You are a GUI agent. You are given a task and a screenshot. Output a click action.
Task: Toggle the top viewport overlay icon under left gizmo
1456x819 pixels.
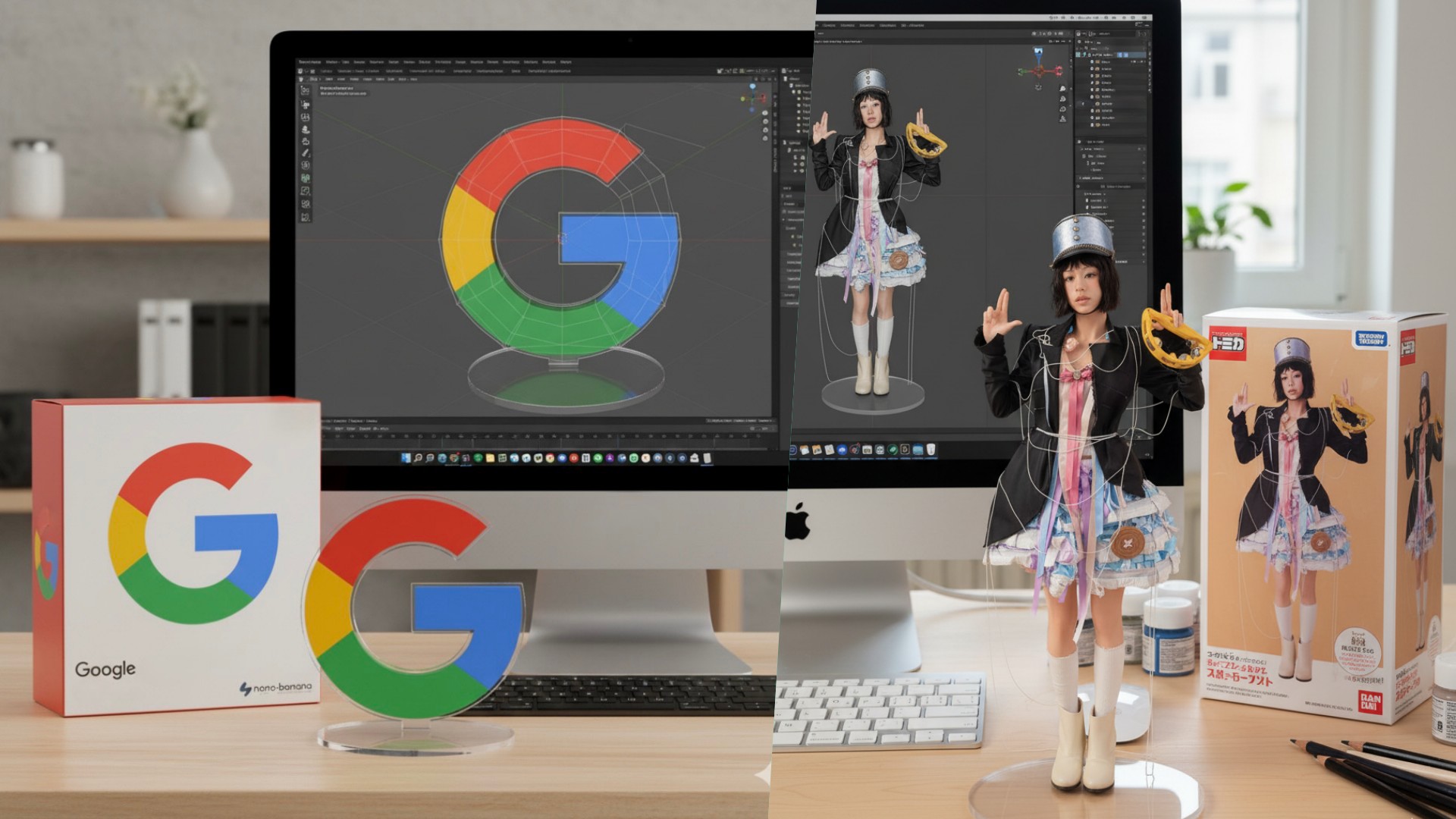pyautogui.click(x=765, y=113)
